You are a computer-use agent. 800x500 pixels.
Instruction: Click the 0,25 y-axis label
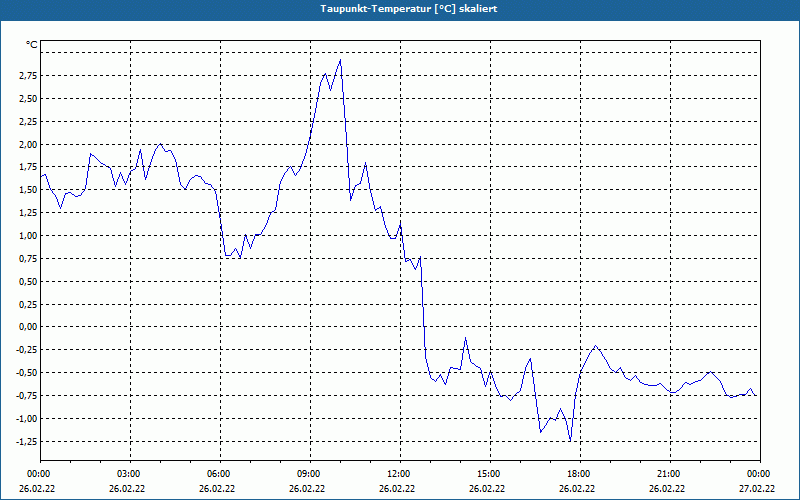tap(28, 304)
